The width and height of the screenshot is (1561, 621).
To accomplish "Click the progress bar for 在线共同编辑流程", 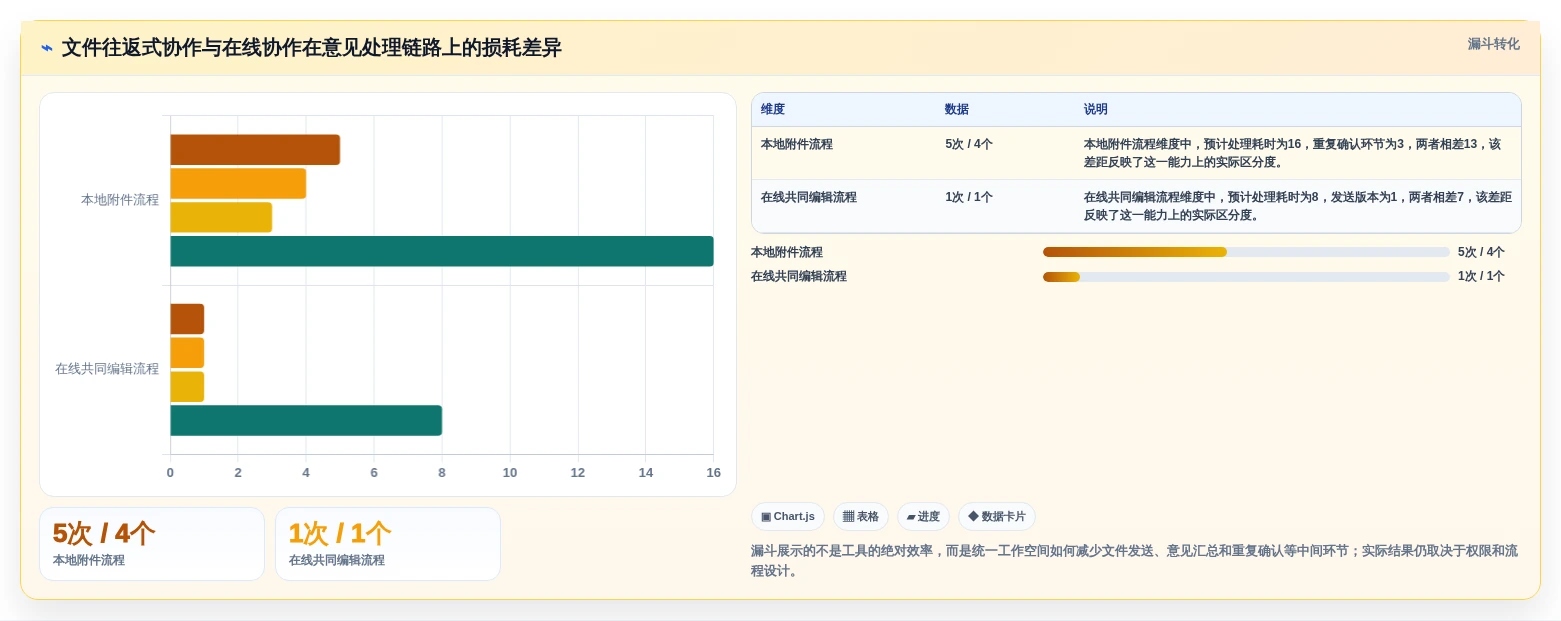I will point(1246,276).
